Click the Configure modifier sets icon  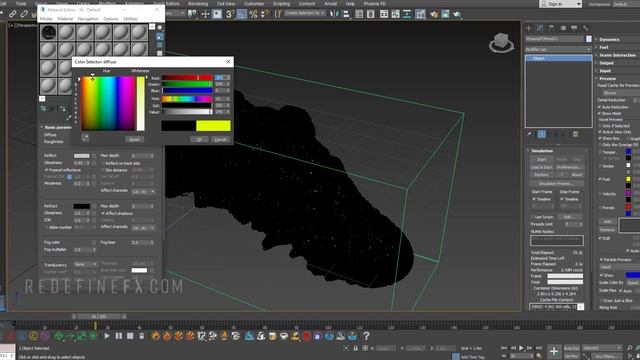pyautogui.click(x=576, y=134)
